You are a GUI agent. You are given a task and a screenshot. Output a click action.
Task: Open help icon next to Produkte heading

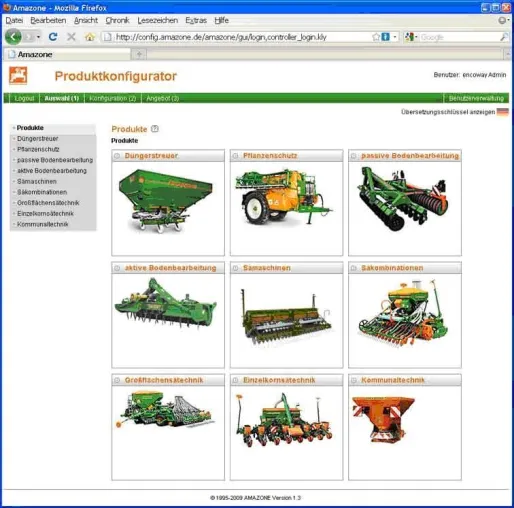155,129
